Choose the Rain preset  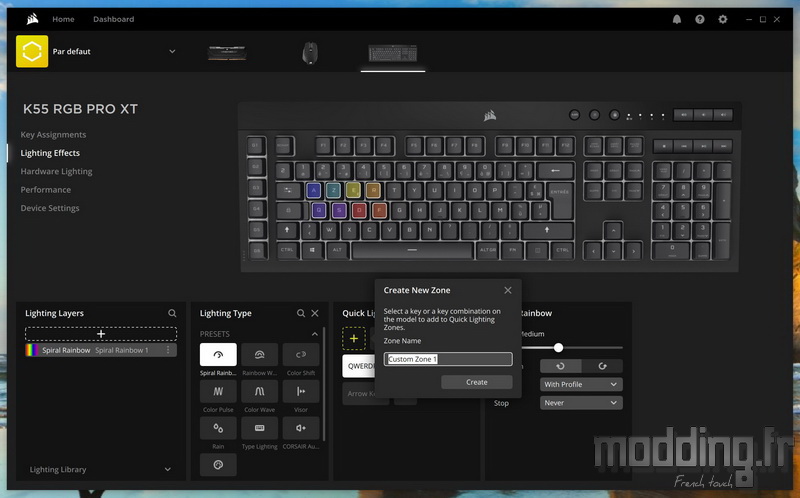click(218, 428)
